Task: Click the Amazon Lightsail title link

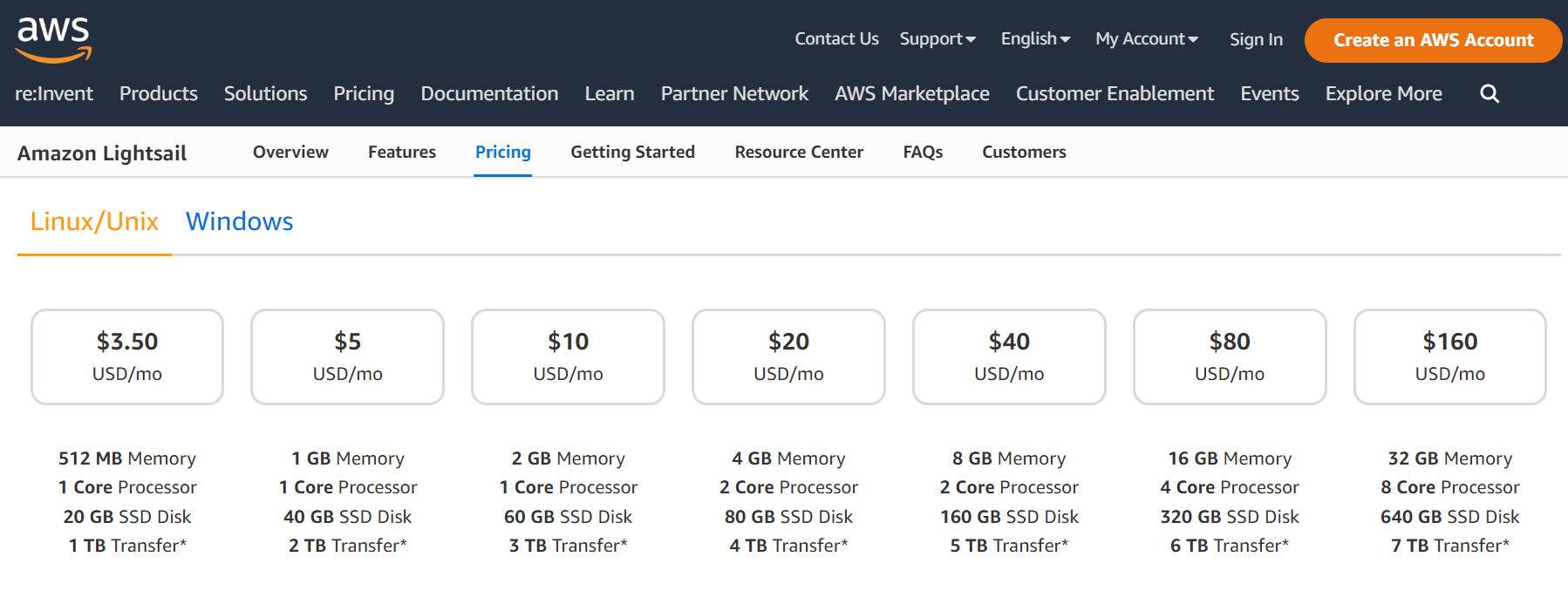Action: [x=102, y=153]
